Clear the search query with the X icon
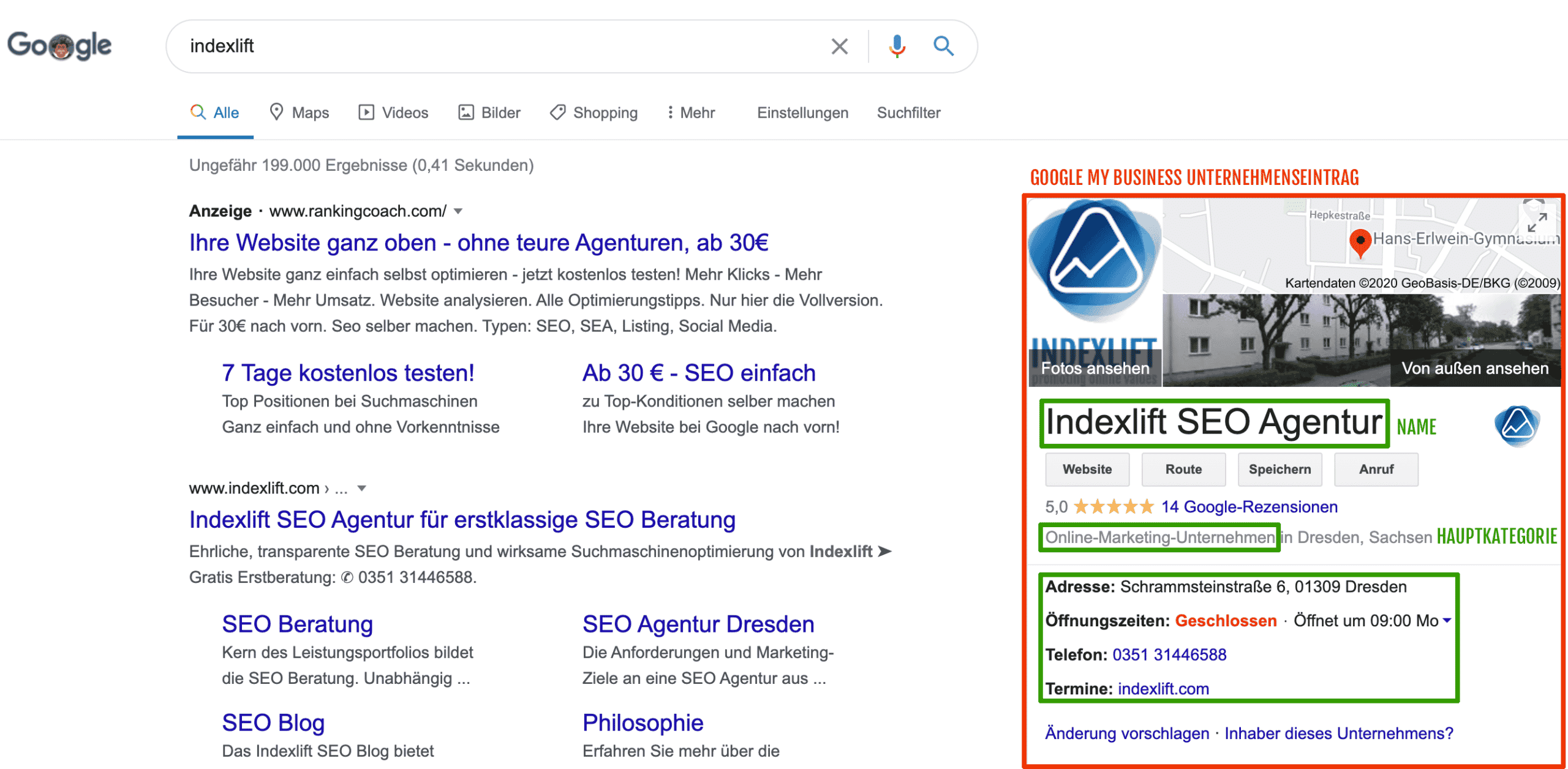Screen dimensions: 1568x769 pos(839,46)
